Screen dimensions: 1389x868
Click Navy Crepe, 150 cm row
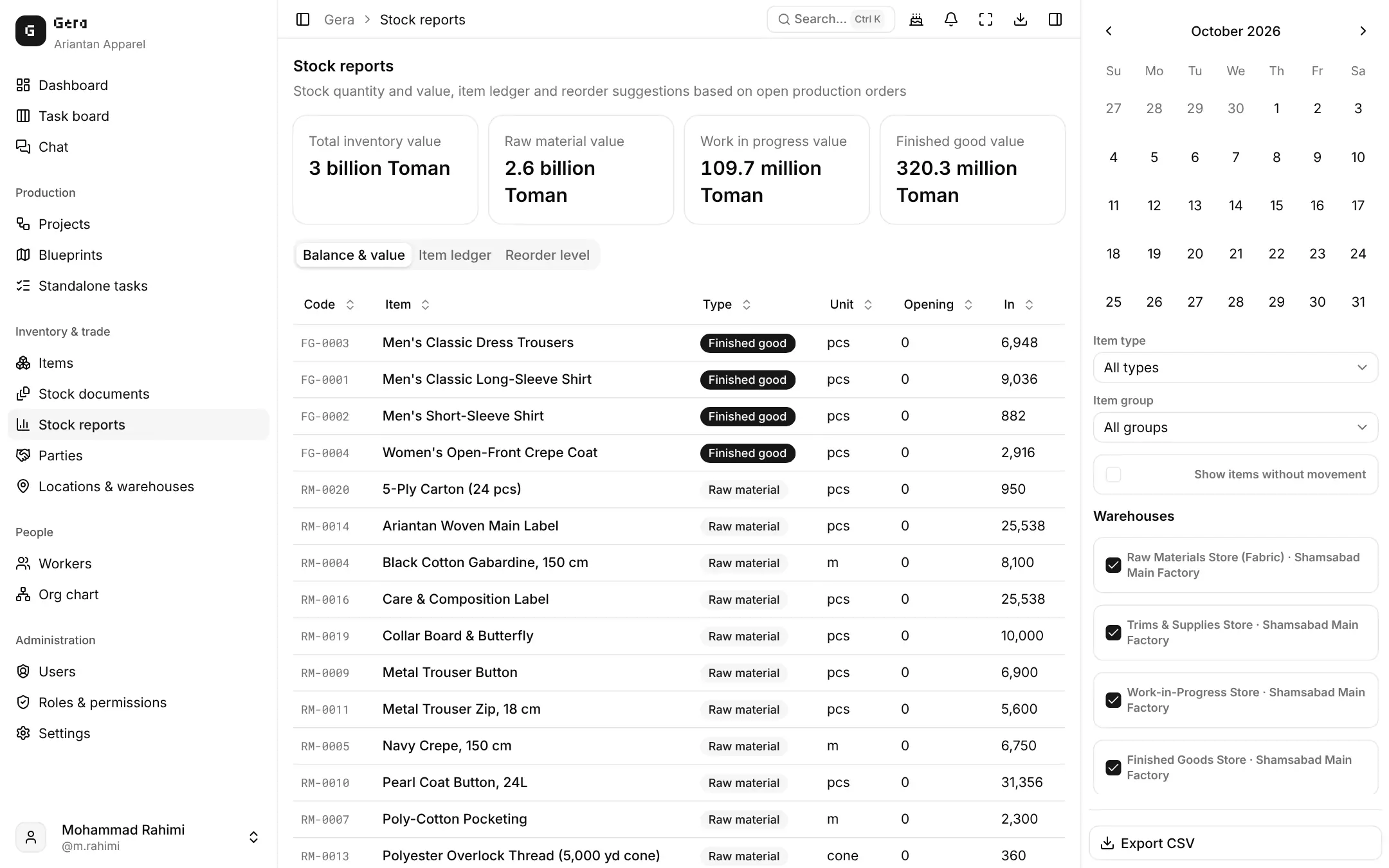click(x=678, y=746)
